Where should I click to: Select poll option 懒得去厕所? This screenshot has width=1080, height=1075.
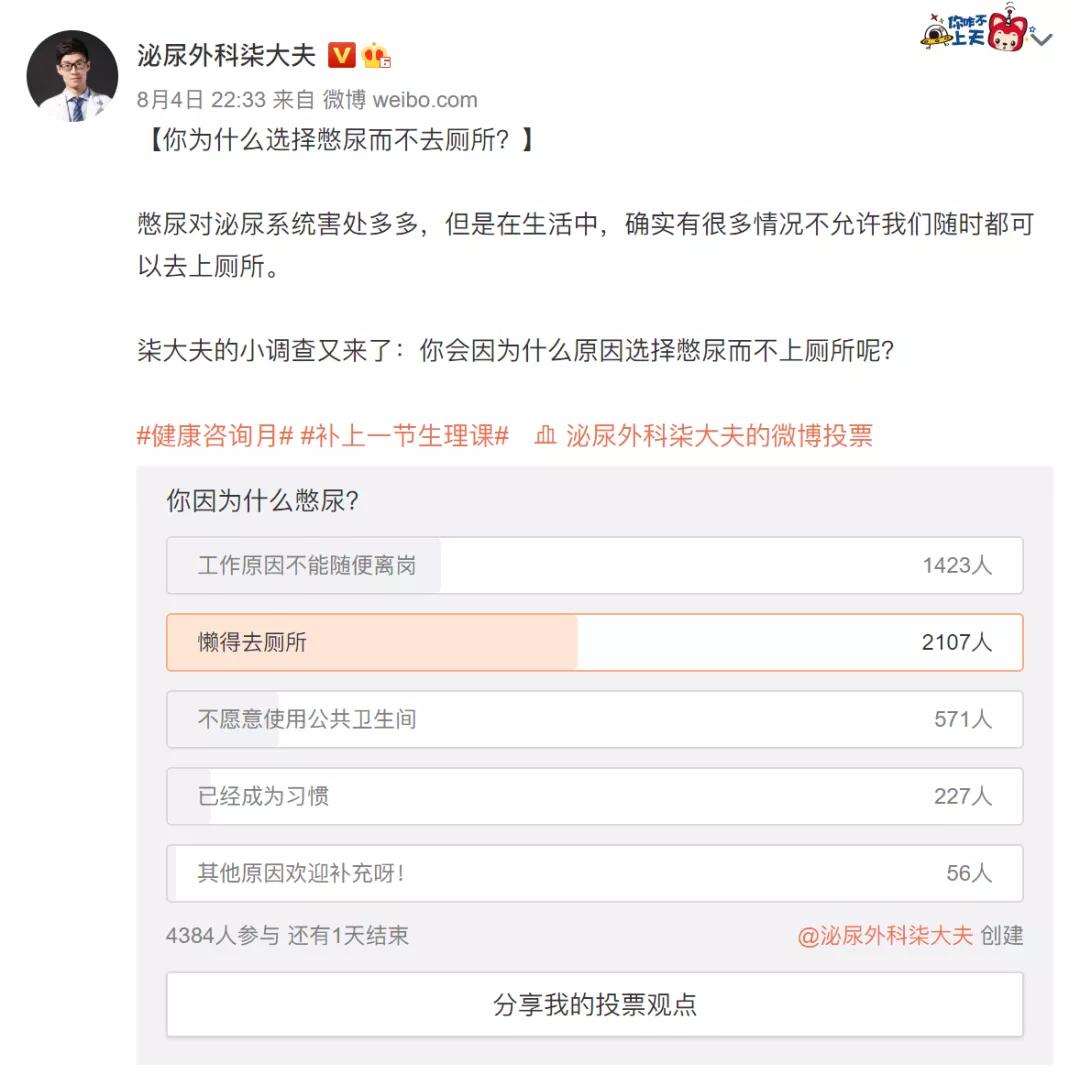595,641
